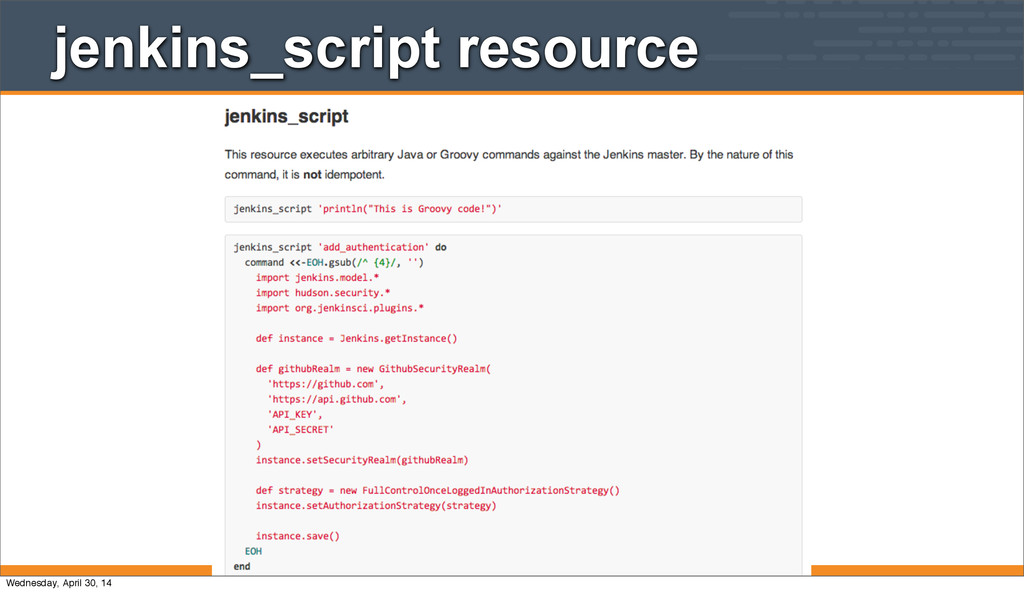Click the "import jenkins.model.*" line

coord(317,278)
